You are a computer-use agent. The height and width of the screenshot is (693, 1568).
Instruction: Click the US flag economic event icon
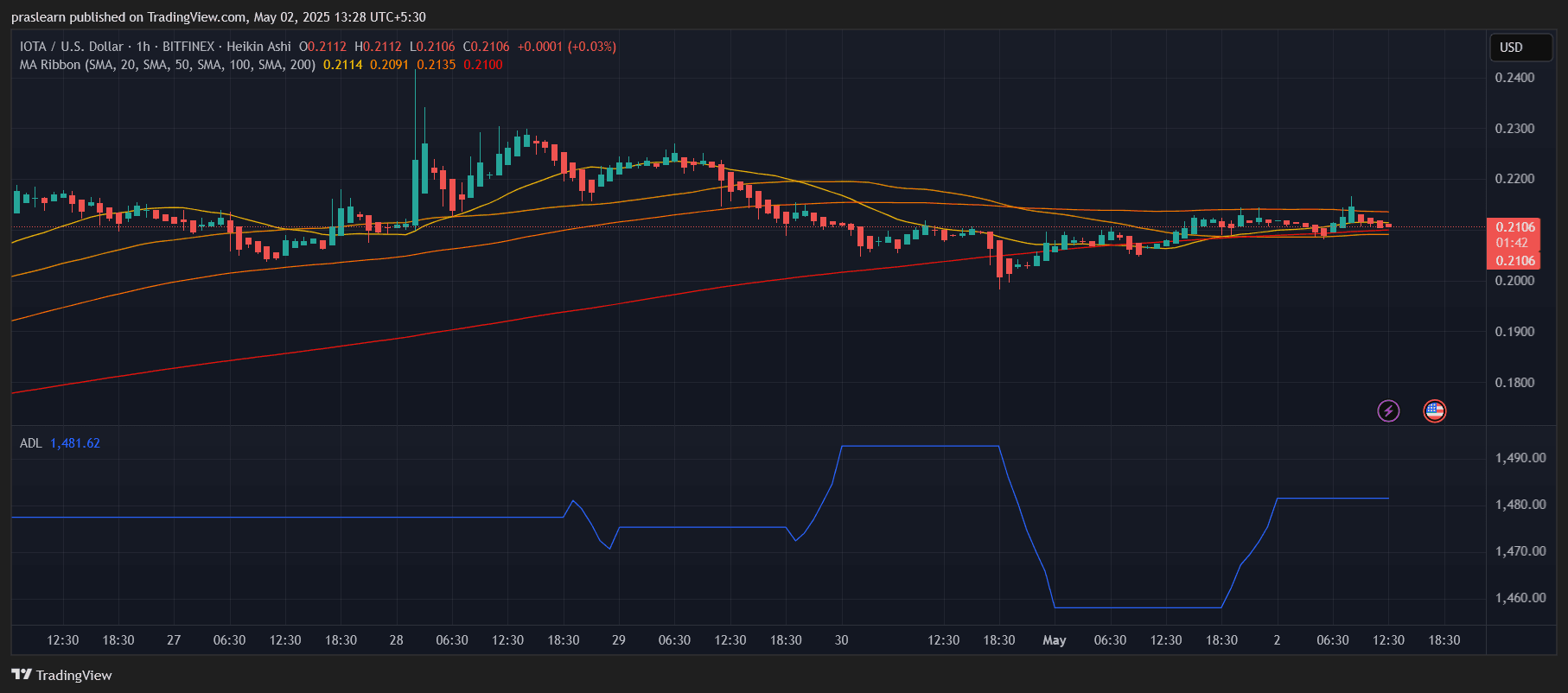tap(1434, 410)
